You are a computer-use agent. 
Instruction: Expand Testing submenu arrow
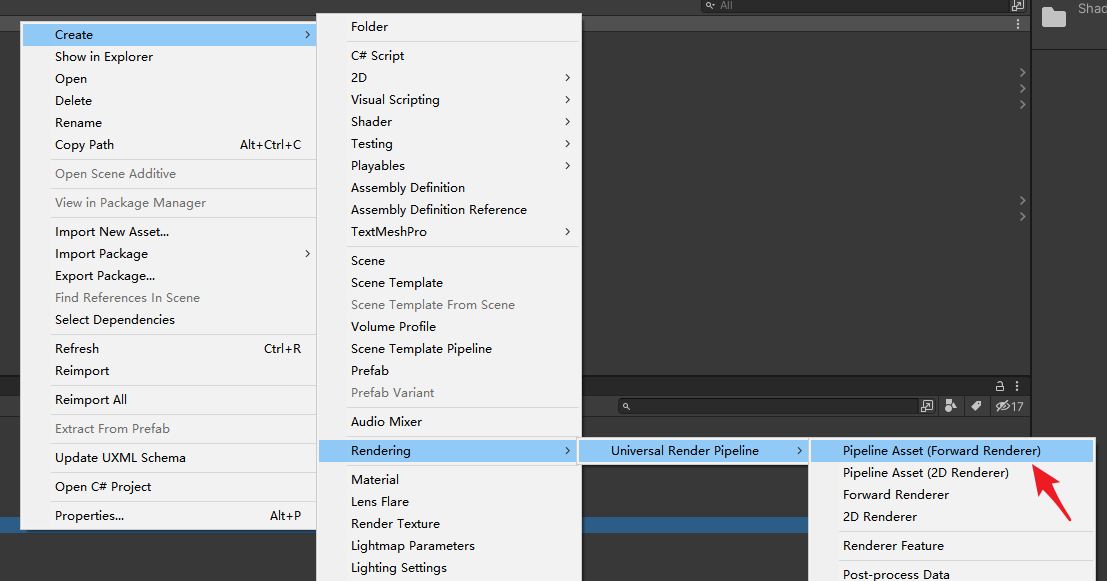(568, 143)
